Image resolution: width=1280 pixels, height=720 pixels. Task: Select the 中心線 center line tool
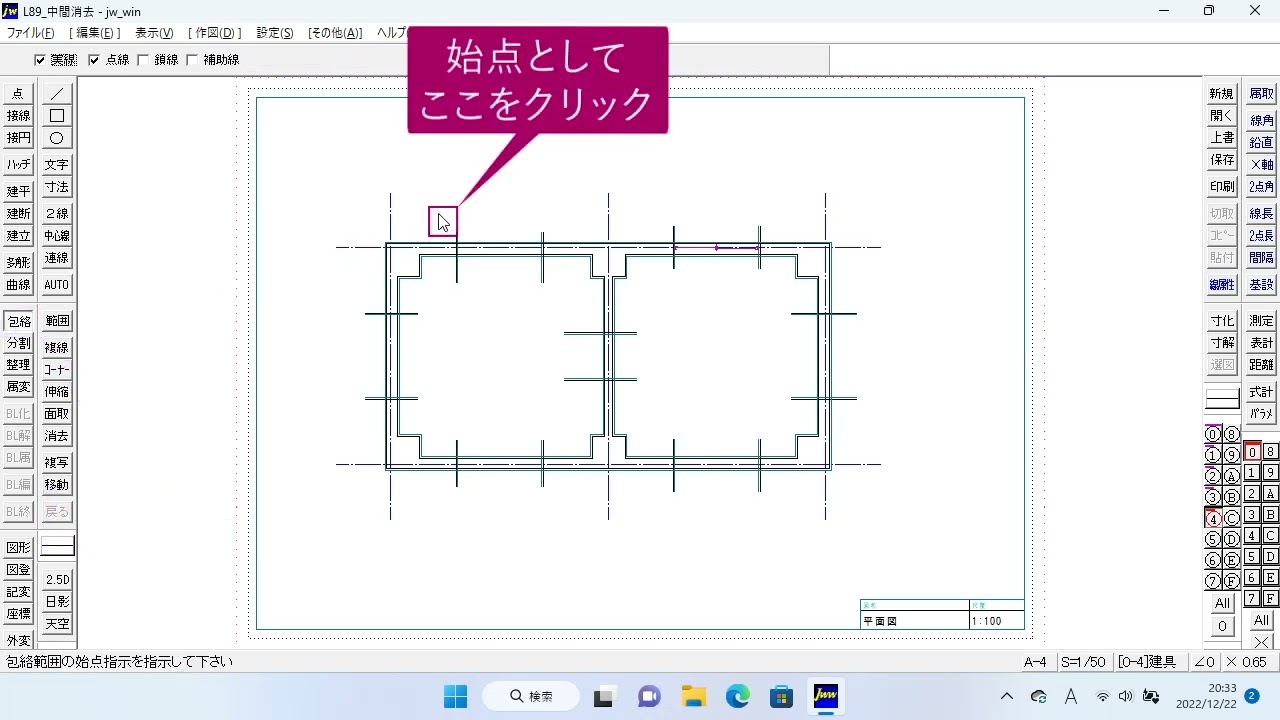[57, 236]
